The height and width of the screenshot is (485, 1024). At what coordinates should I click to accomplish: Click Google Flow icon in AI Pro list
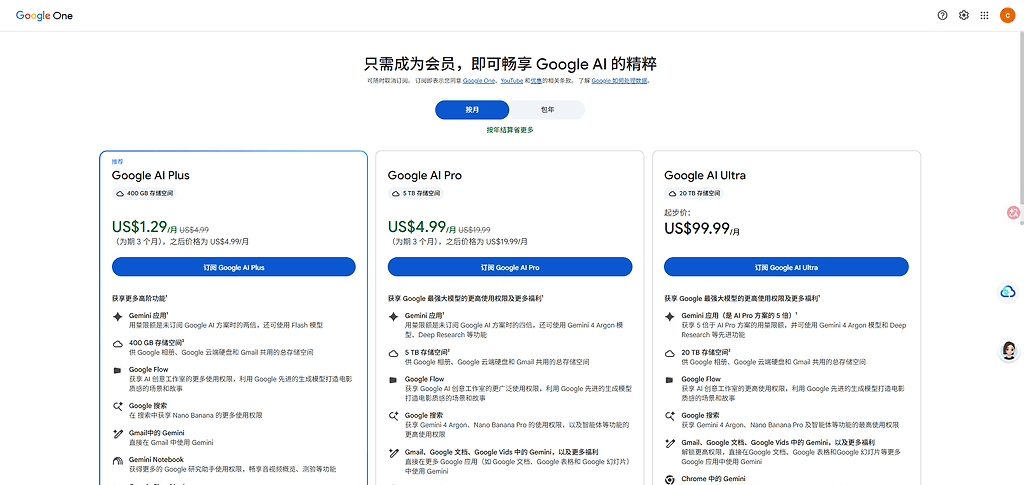point(394,380)
